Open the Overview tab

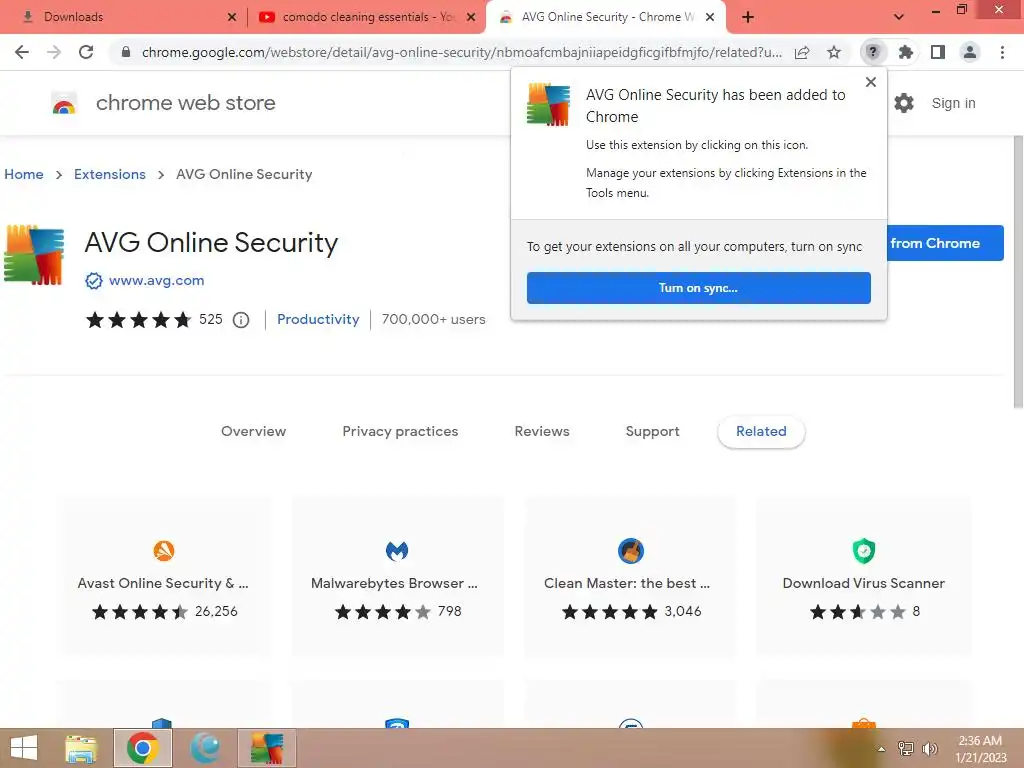(x=253, y=431)
